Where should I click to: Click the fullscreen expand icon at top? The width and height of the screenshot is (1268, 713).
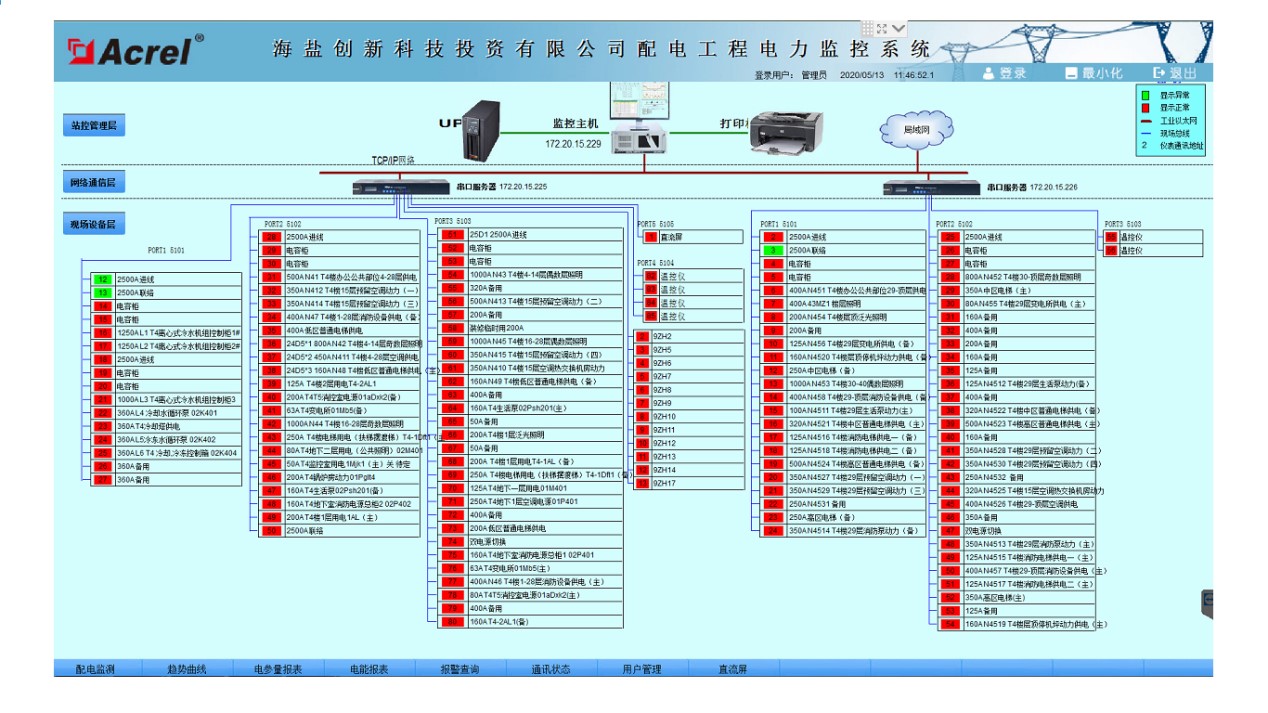[883, 29]
